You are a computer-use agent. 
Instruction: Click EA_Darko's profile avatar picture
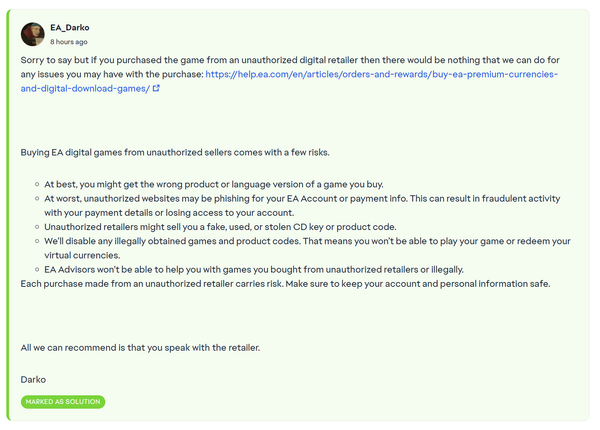point(32,34)
